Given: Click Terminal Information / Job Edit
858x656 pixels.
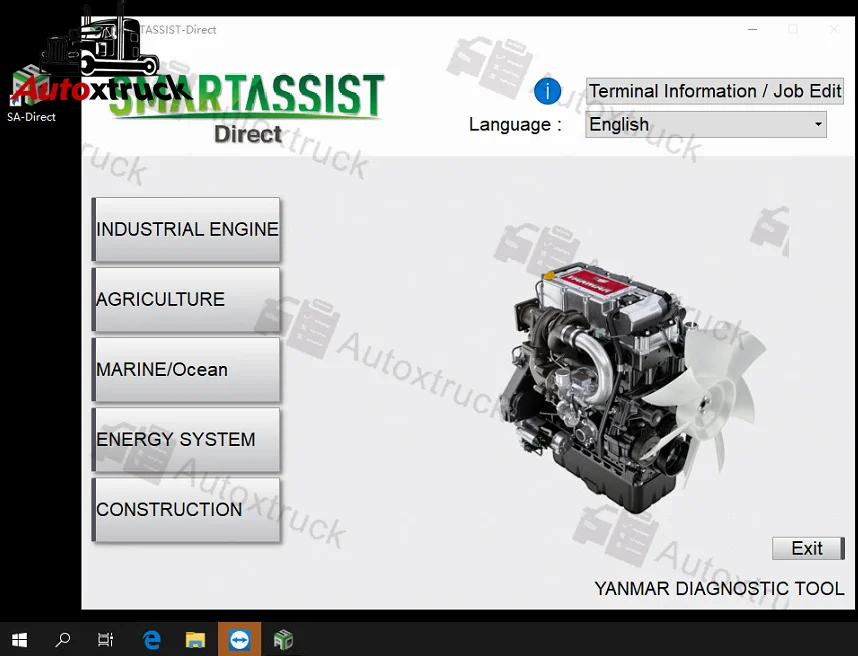Looking at the screenshot, I should pyautogui.click(x=714, y=90).
